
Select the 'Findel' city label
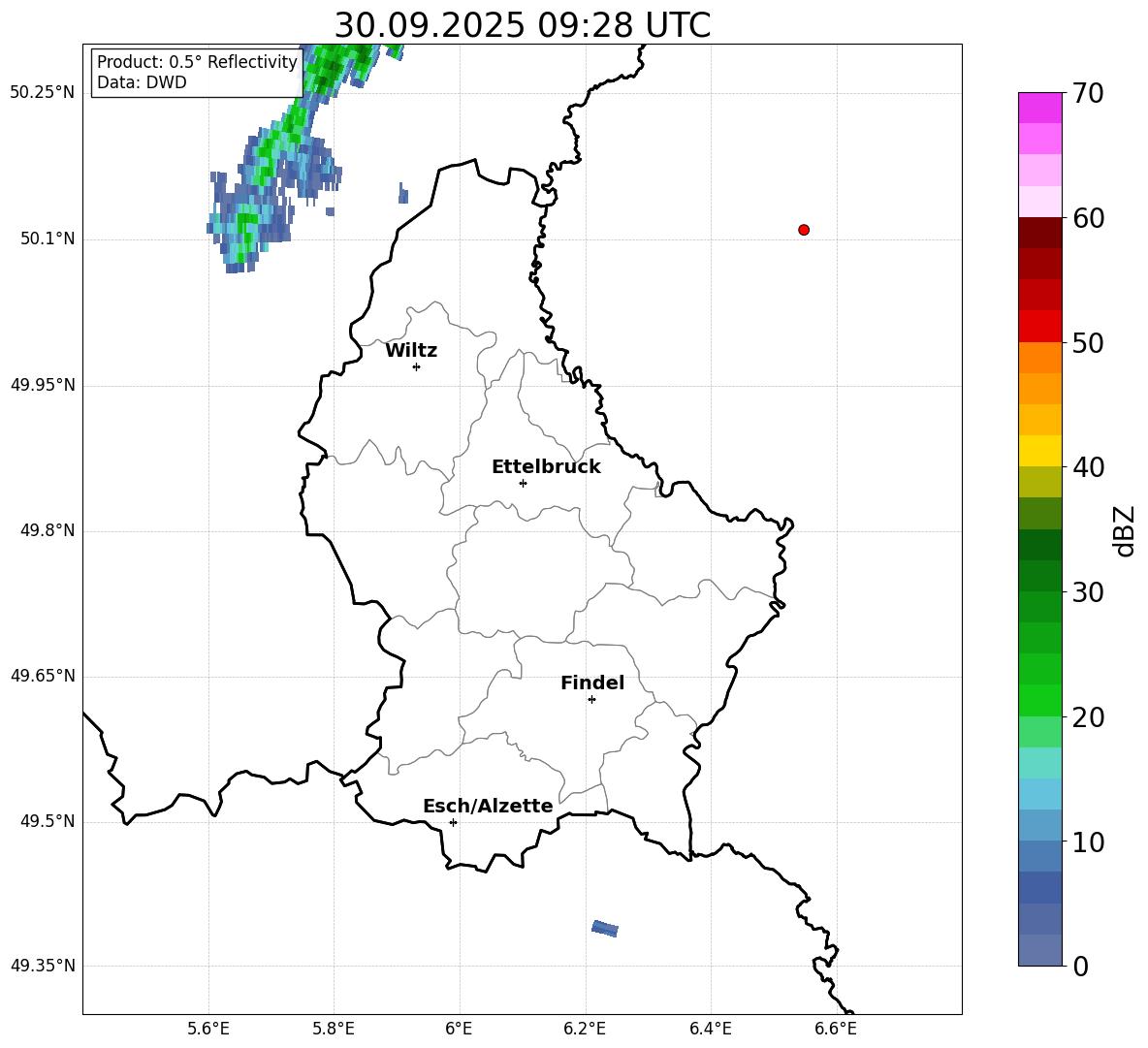[592, 683]
